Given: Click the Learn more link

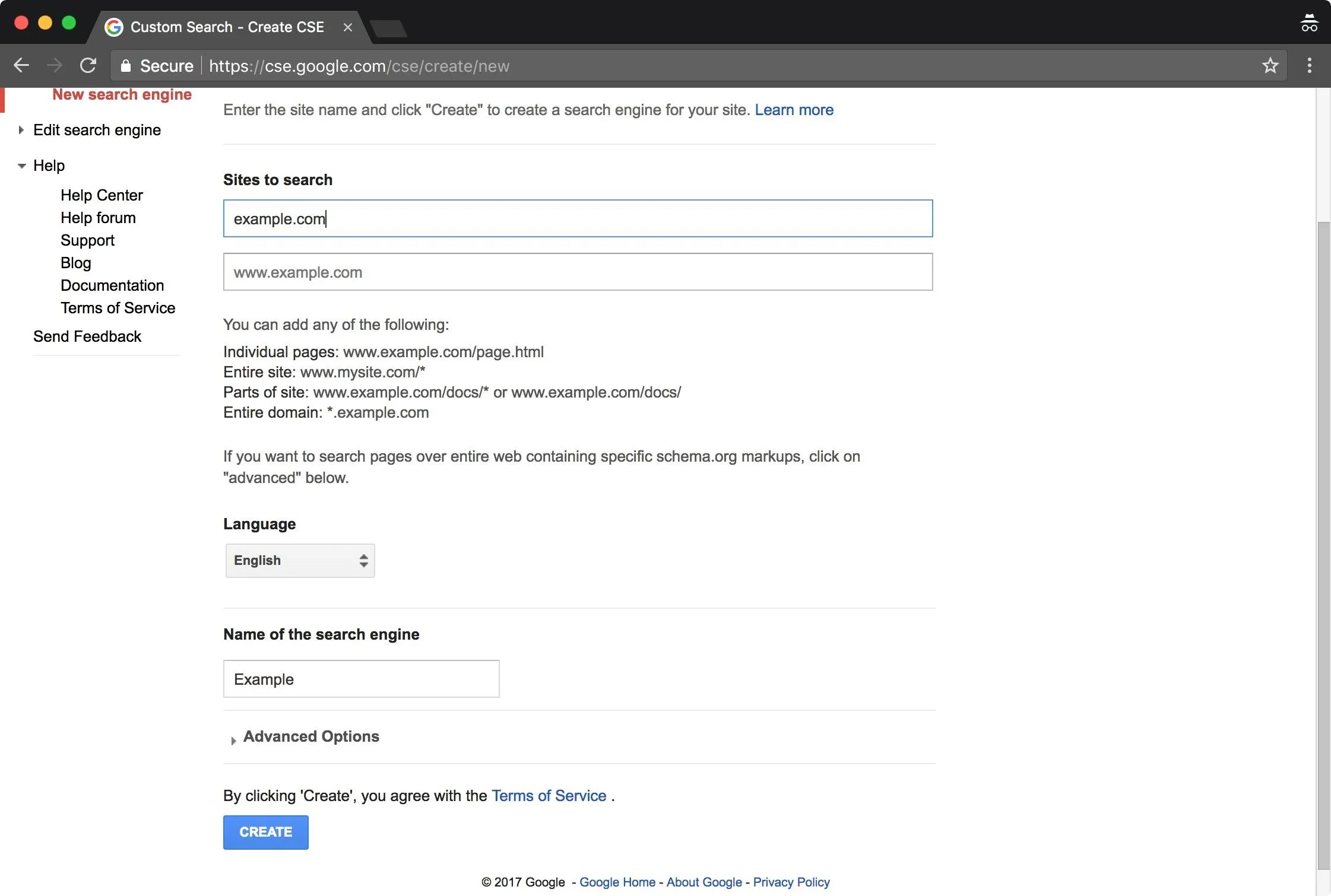Looking at the screenshot, I should tap(794, 110).
